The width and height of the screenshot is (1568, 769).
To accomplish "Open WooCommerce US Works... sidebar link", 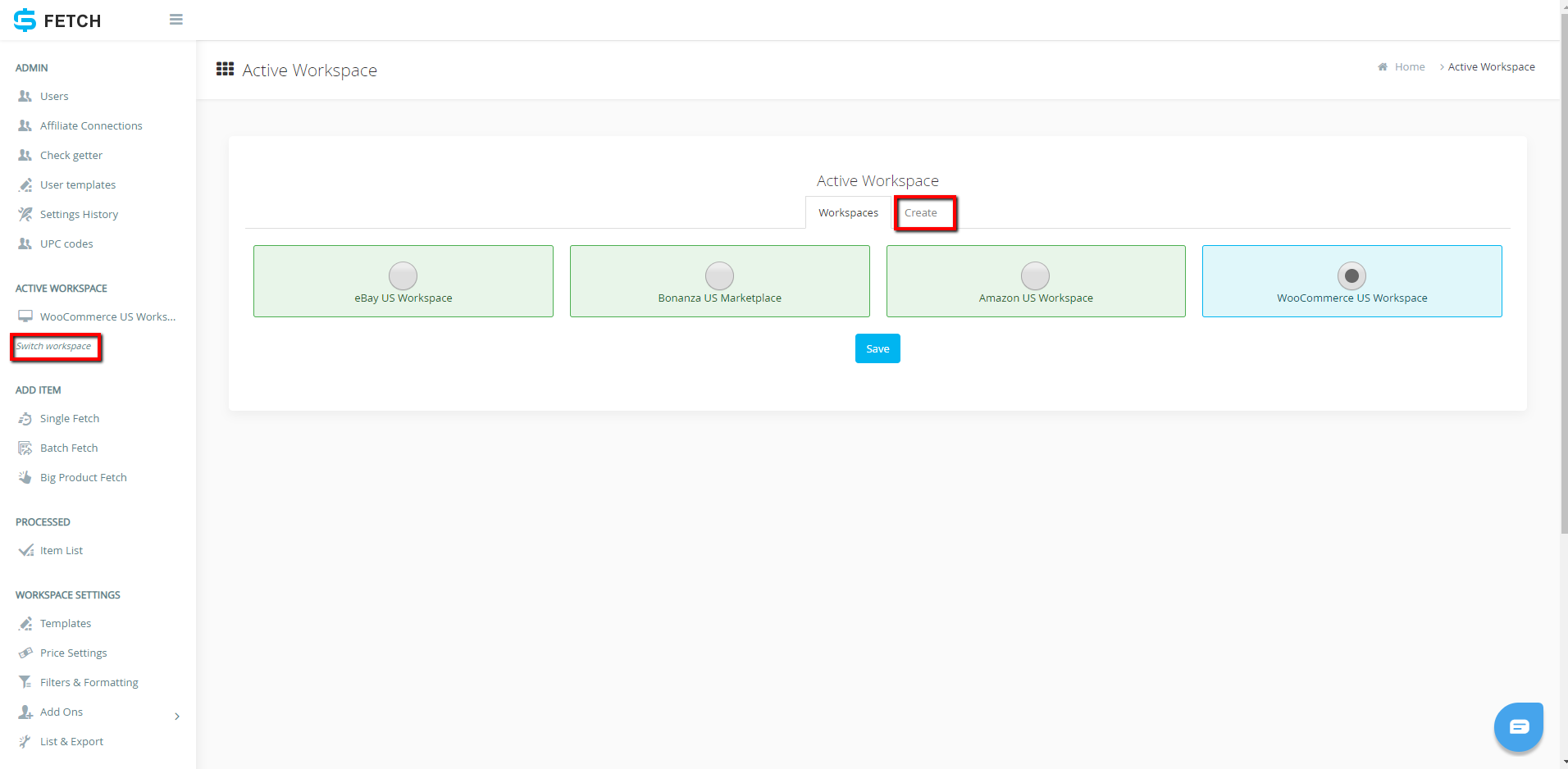I will [x=107, y=316].
